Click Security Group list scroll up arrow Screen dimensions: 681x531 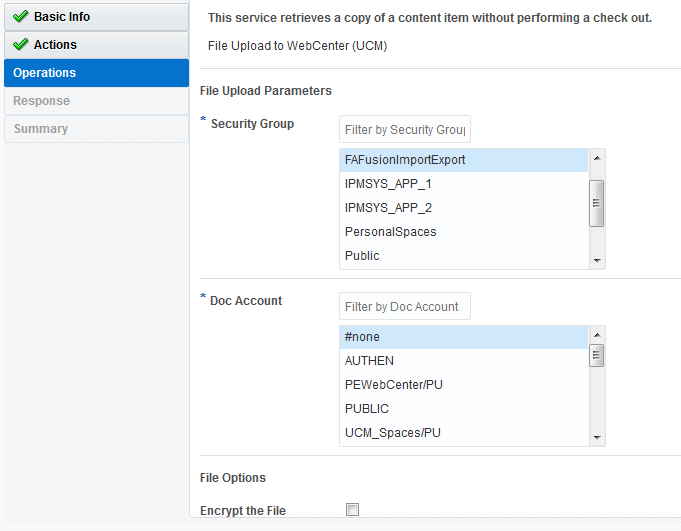click(597, 158)
